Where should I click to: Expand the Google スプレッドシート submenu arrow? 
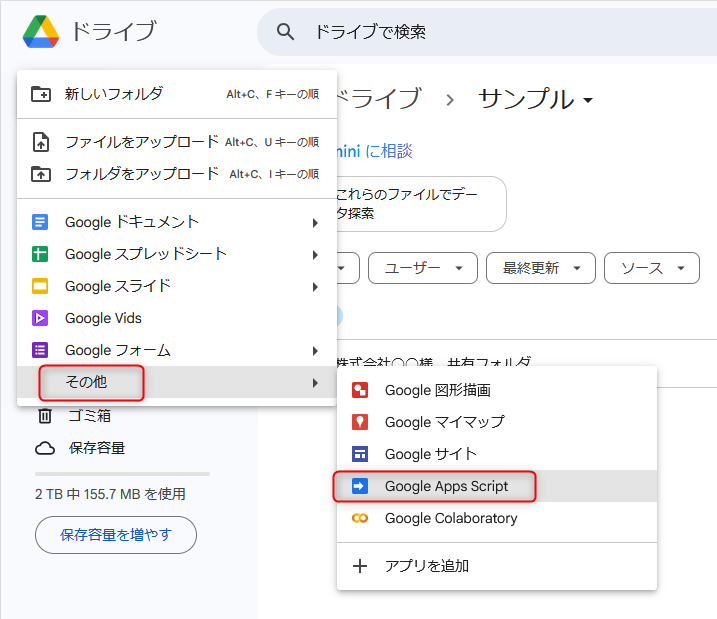pyautogui.click(x=315, y=254)
